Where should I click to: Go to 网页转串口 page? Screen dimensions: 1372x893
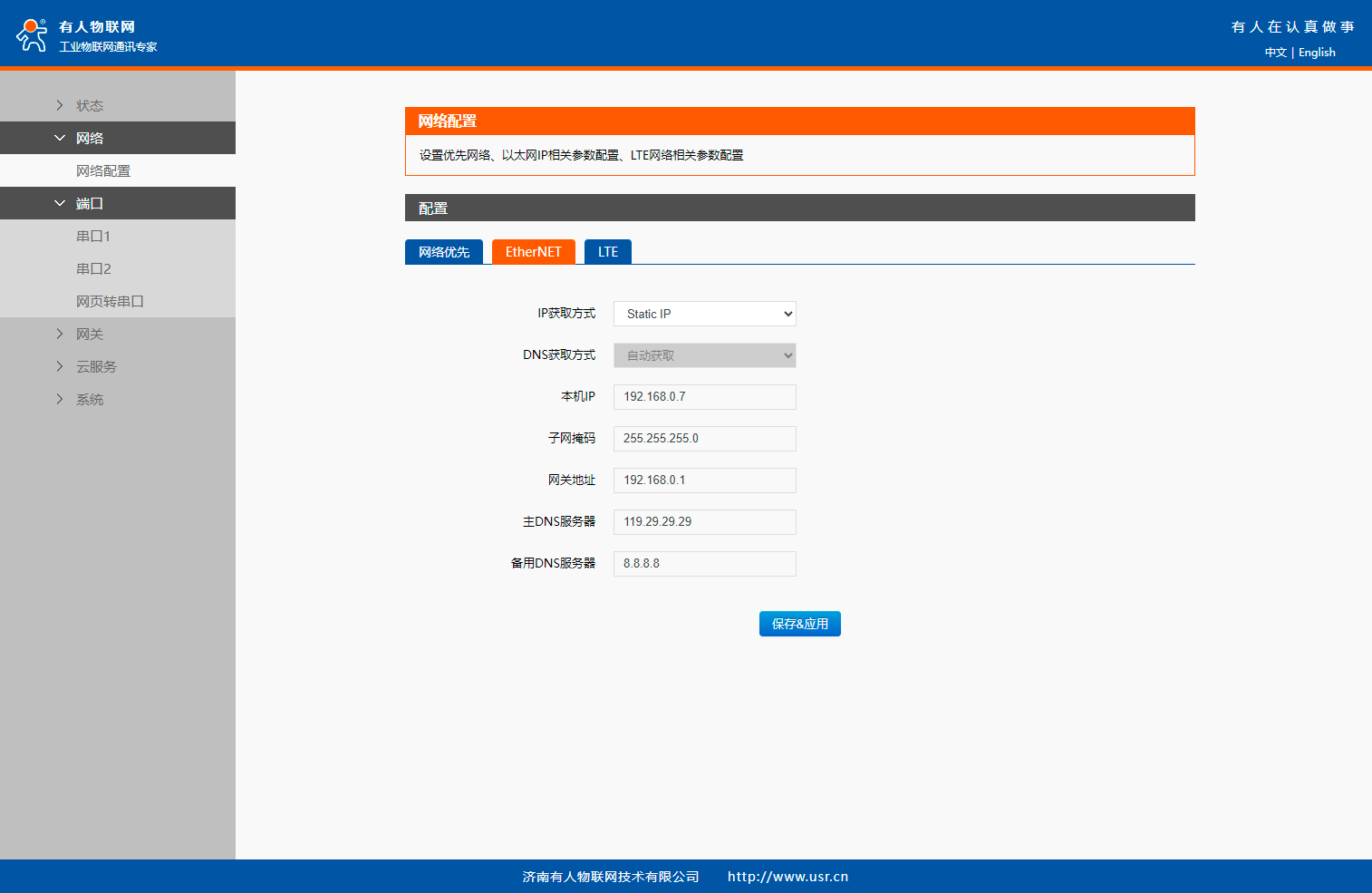110,301
